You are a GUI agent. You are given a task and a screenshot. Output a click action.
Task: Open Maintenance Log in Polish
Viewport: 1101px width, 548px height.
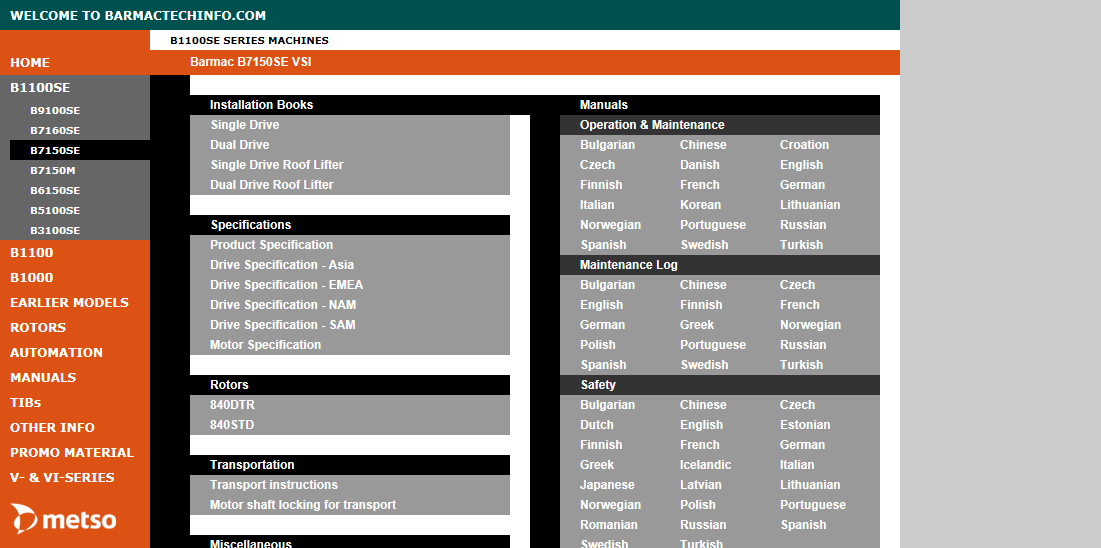tap(598, 345)
